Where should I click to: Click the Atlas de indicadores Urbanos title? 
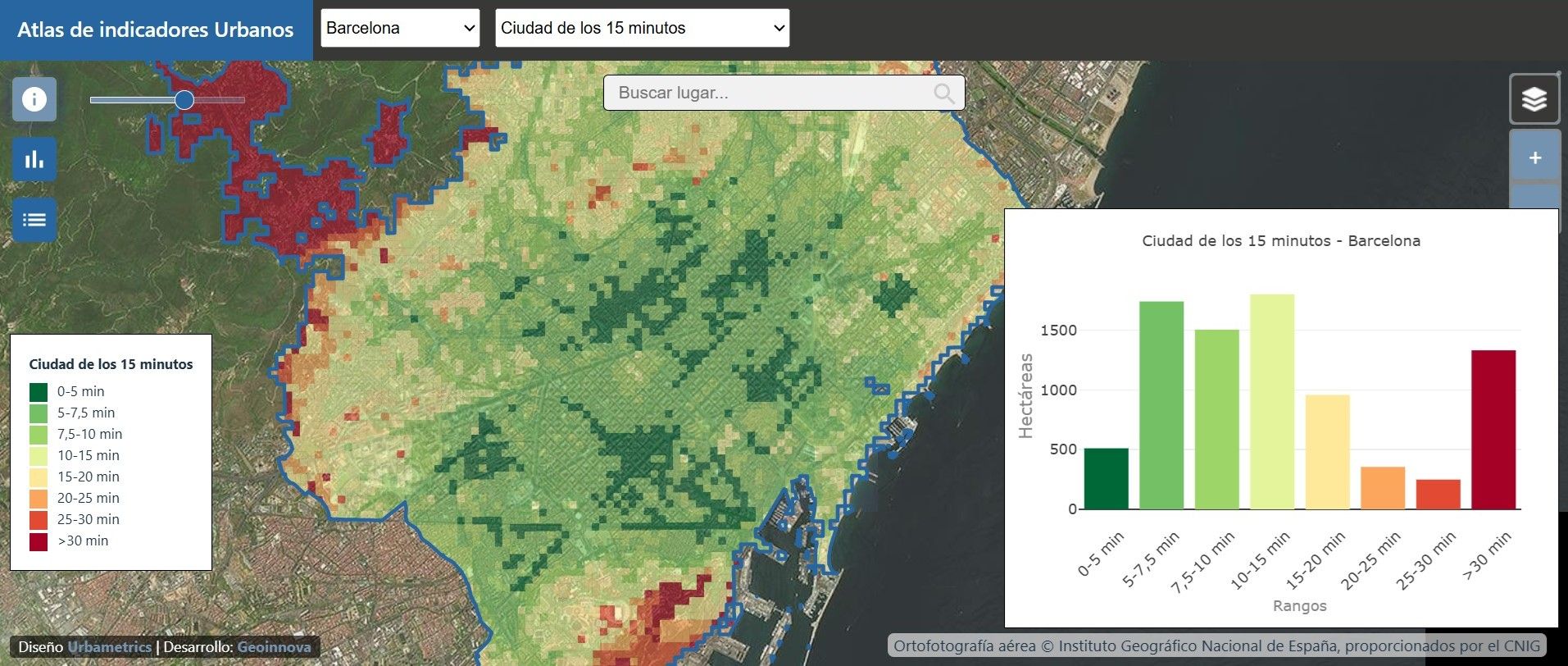[155, 30]
